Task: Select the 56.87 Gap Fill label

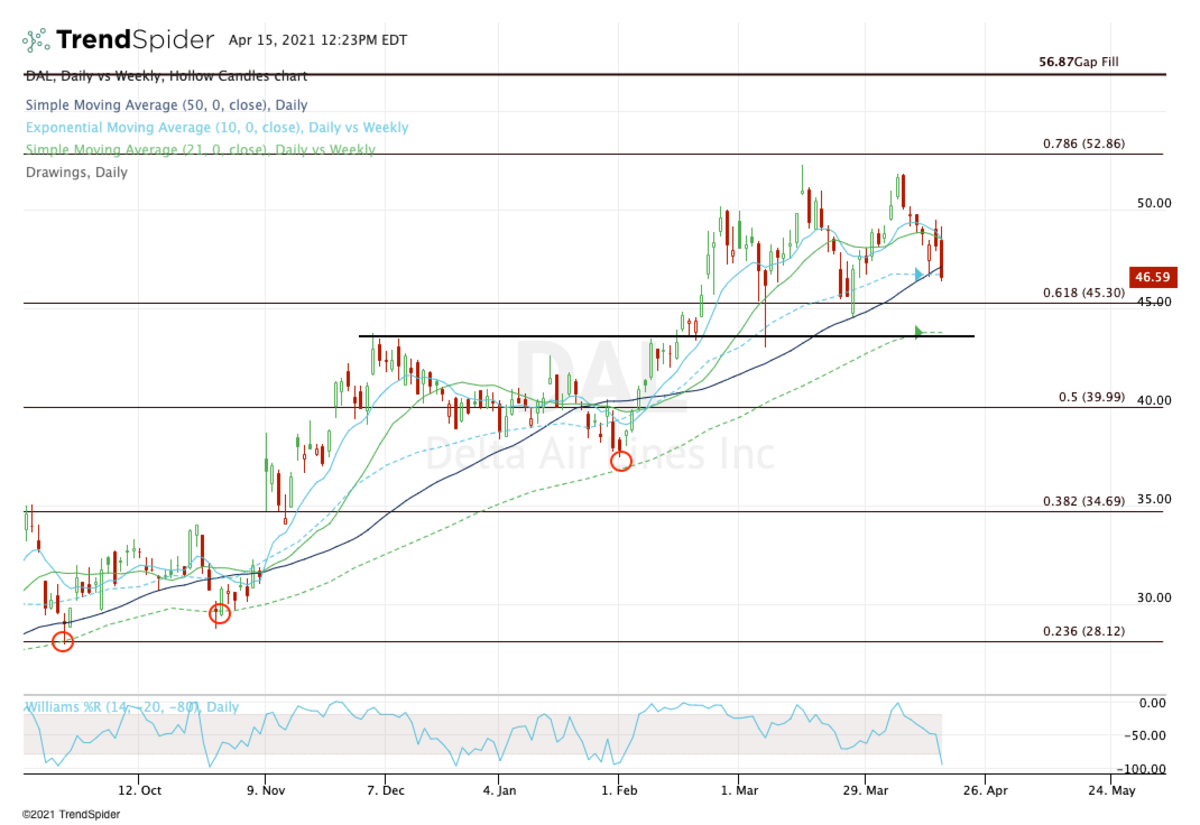Action: 1077,62
